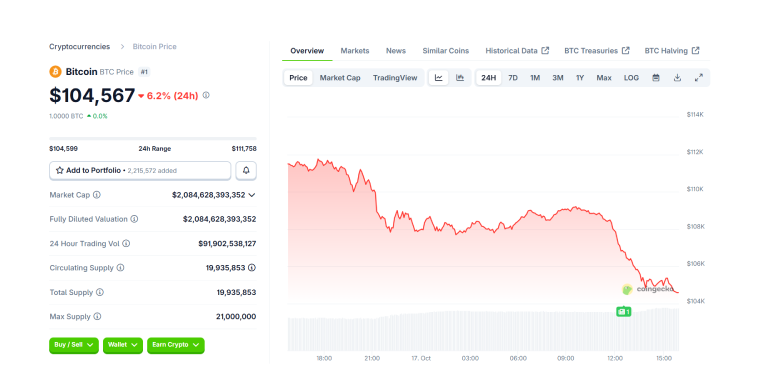Open info icon next to 24h change

click(x=206, y=95)
